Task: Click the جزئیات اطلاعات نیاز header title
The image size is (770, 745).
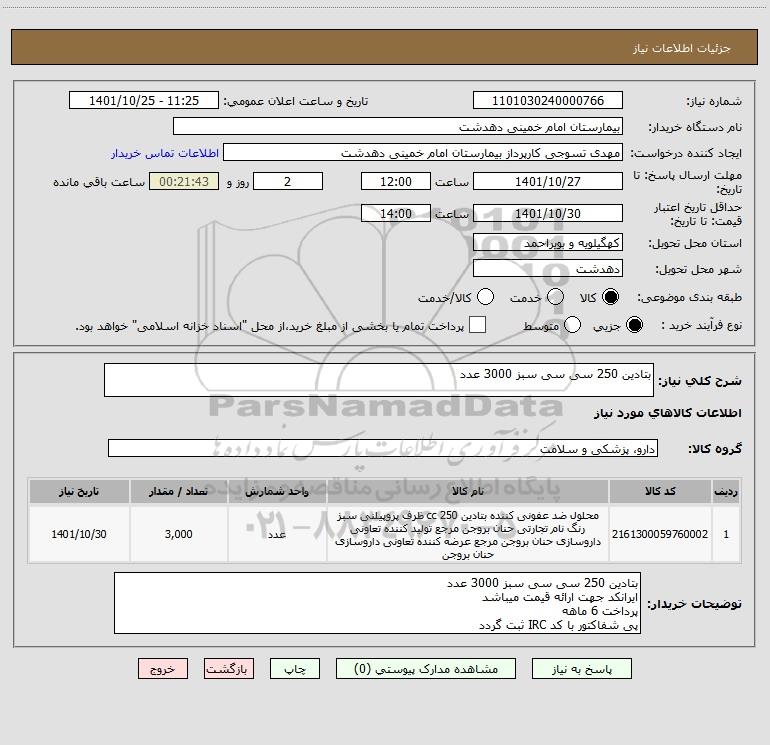Action: [x=681, y=48]
